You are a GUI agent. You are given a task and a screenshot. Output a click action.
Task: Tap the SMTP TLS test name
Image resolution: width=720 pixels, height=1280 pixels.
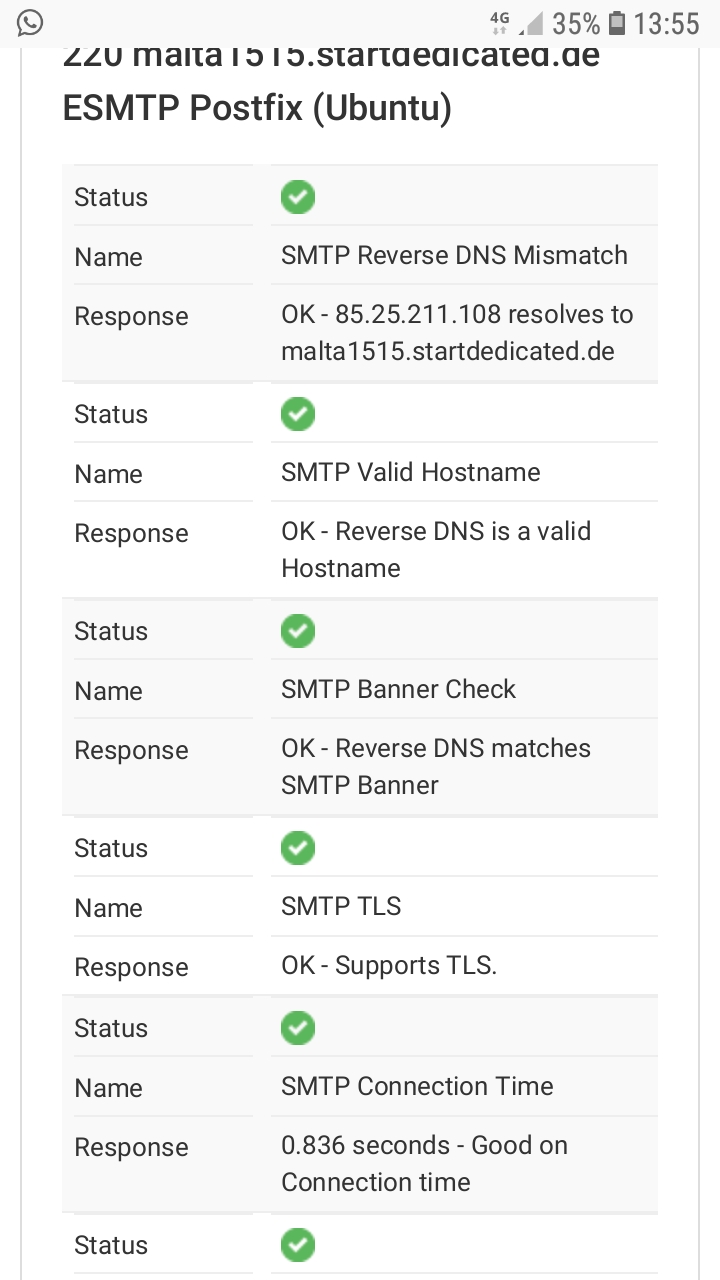[x=341, y=906]
